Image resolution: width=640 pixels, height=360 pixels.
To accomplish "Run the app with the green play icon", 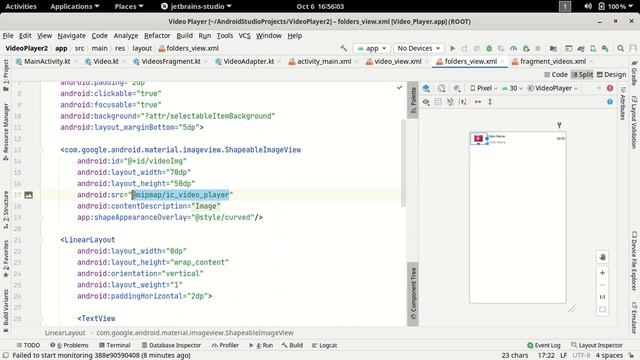I will pos(452,48).
